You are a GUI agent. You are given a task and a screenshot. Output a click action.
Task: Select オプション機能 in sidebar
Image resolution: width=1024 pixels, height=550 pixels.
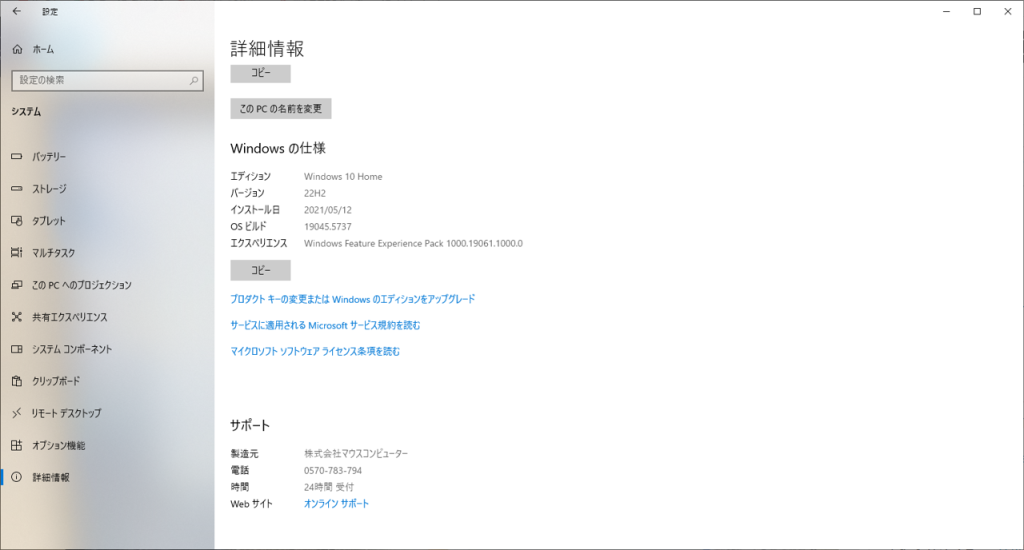click(x=58, y=445)
